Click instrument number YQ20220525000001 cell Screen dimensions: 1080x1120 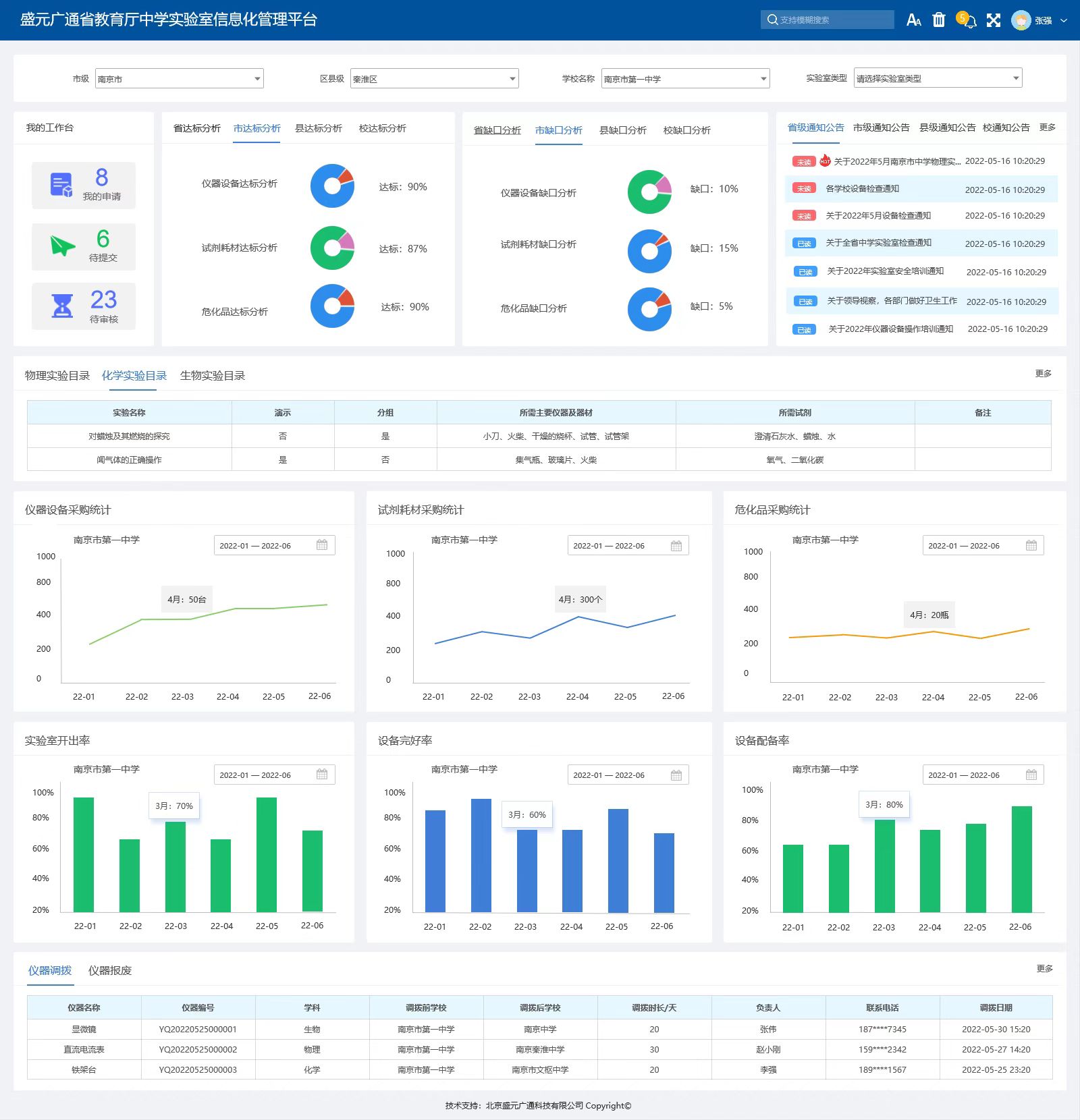(x=198, y=1030)
